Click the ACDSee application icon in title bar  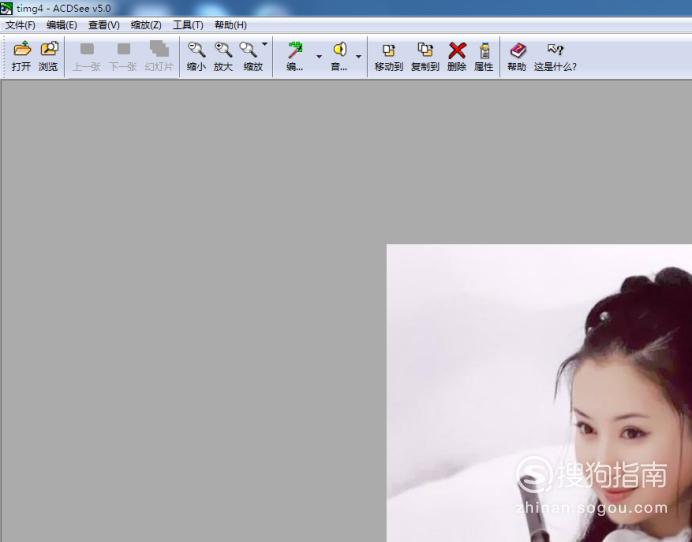6,8
